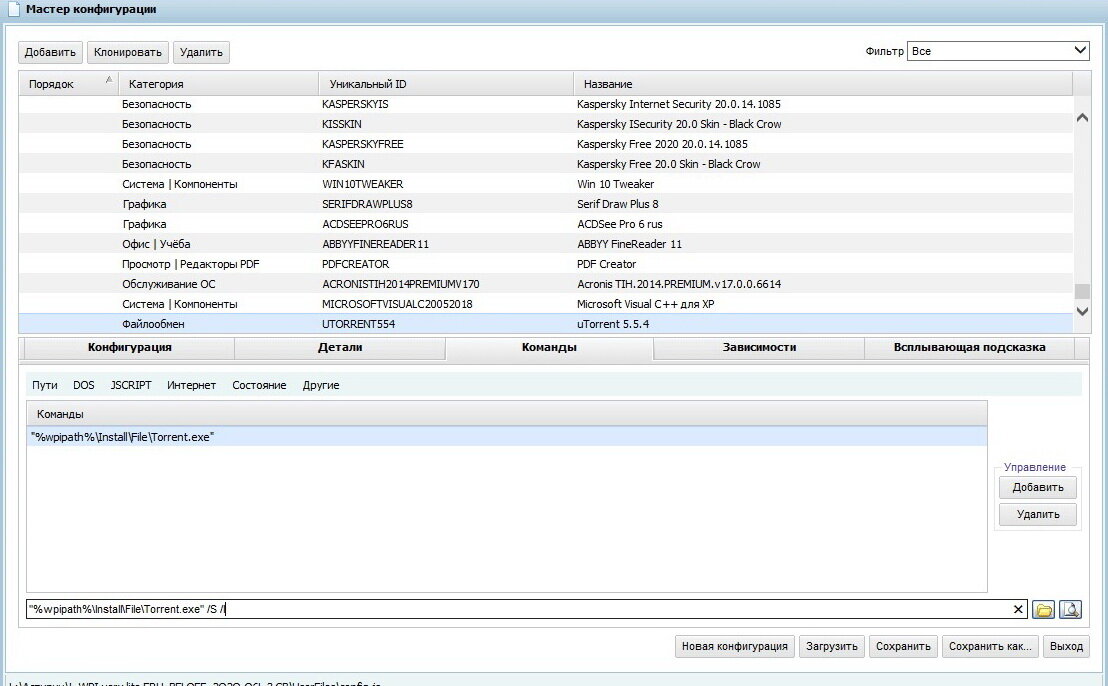Clear the command input with the X icon
Viewport: 1108px width, 686px height.
(x=1018, y=609)
